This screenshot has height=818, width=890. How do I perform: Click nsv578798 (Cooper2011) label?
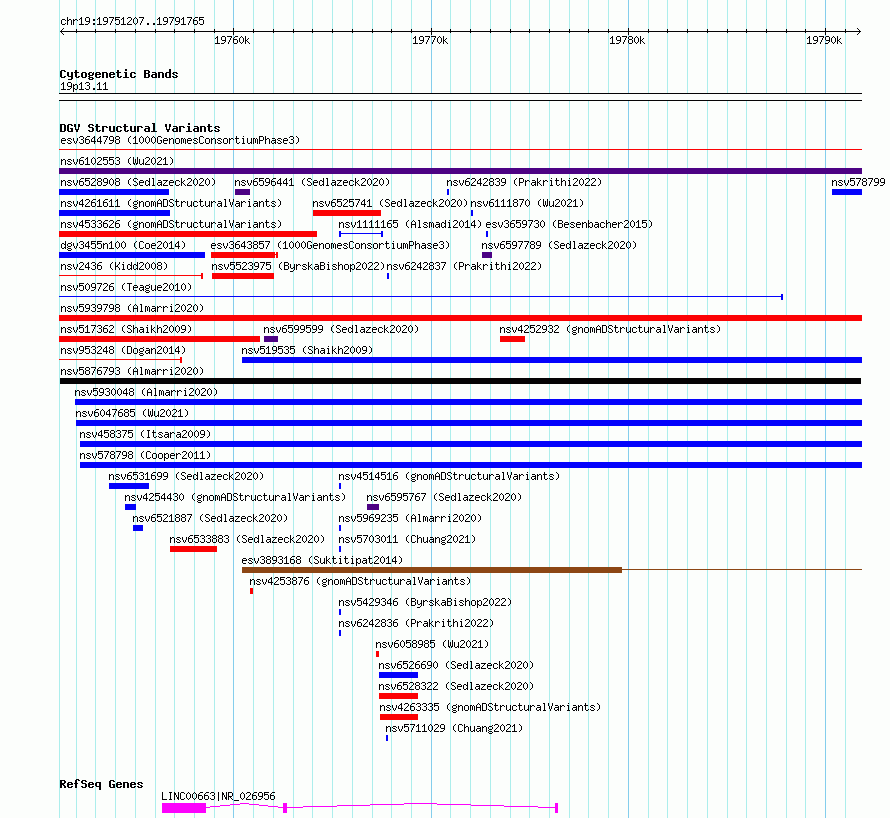pyautogui.click(x=145, y=455)
